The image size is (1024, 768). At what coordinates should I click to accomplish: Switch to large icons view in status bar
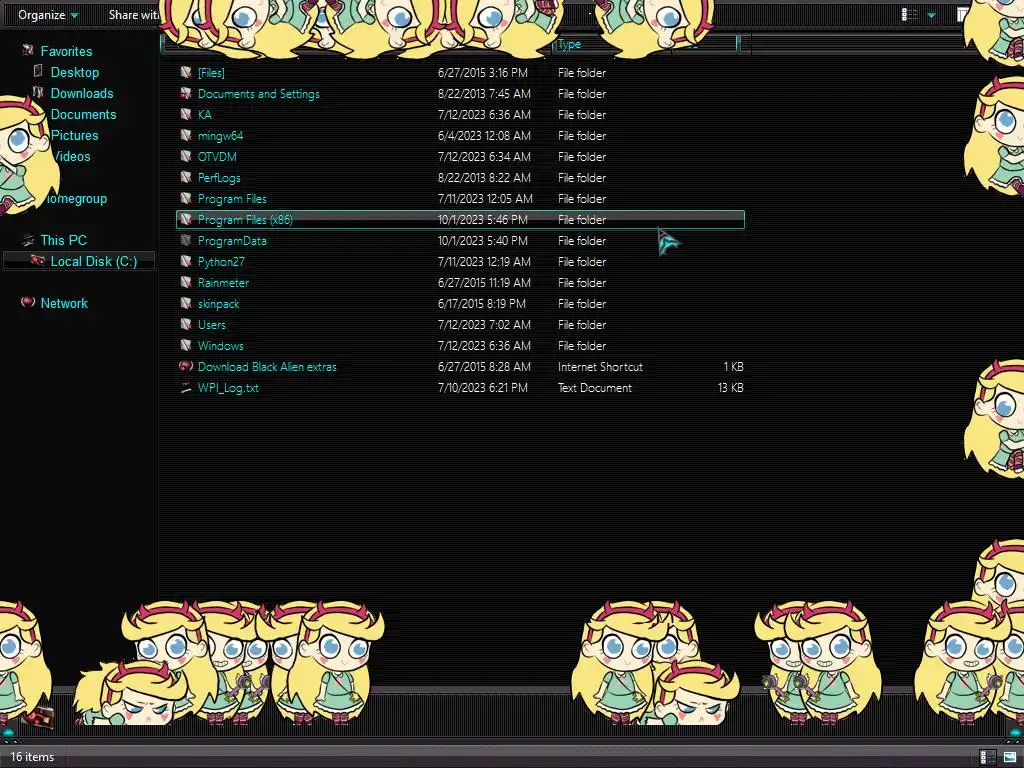point(1010,757)
